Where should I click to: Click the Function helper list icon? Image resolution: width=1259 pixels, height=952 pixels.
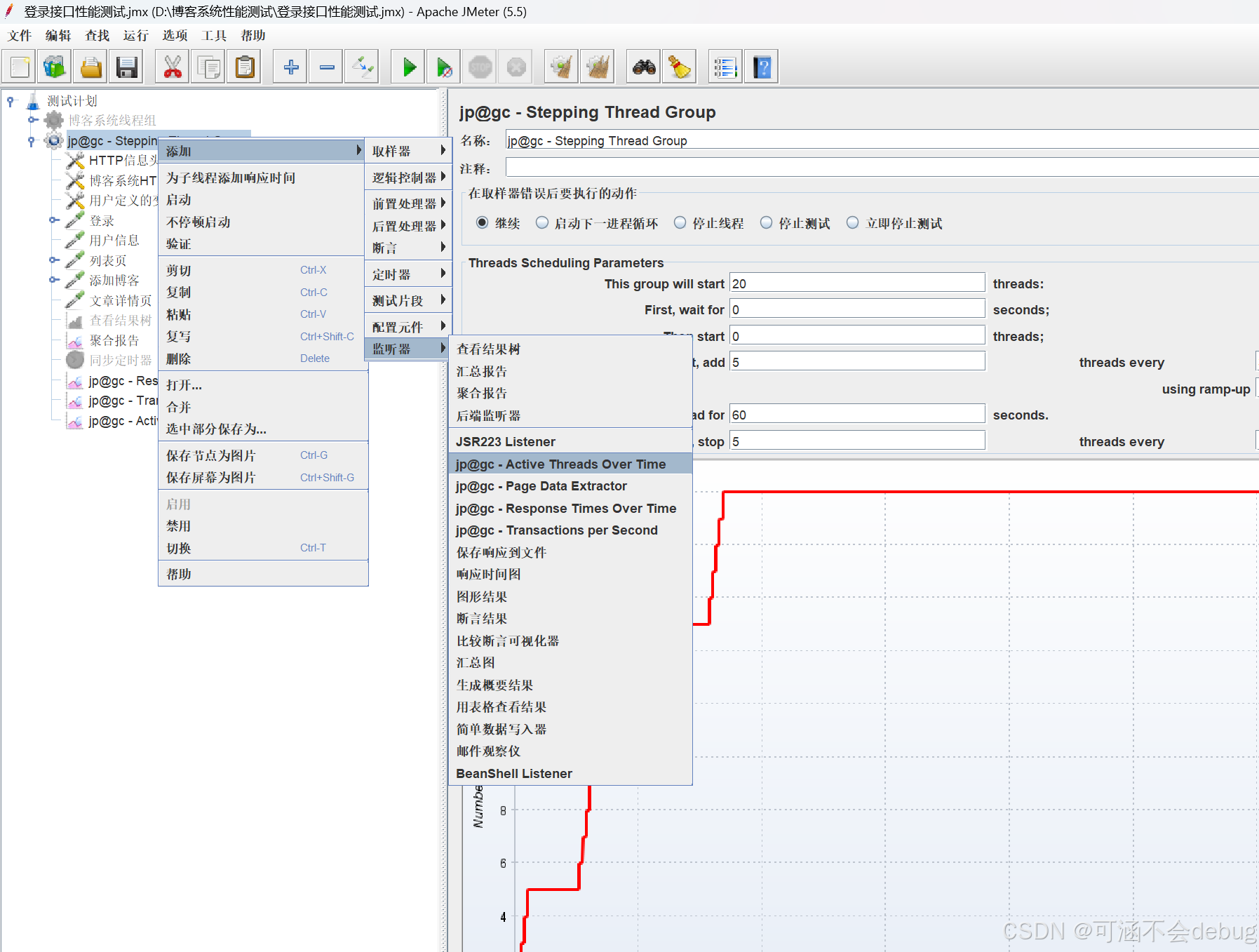coord(725,67)
